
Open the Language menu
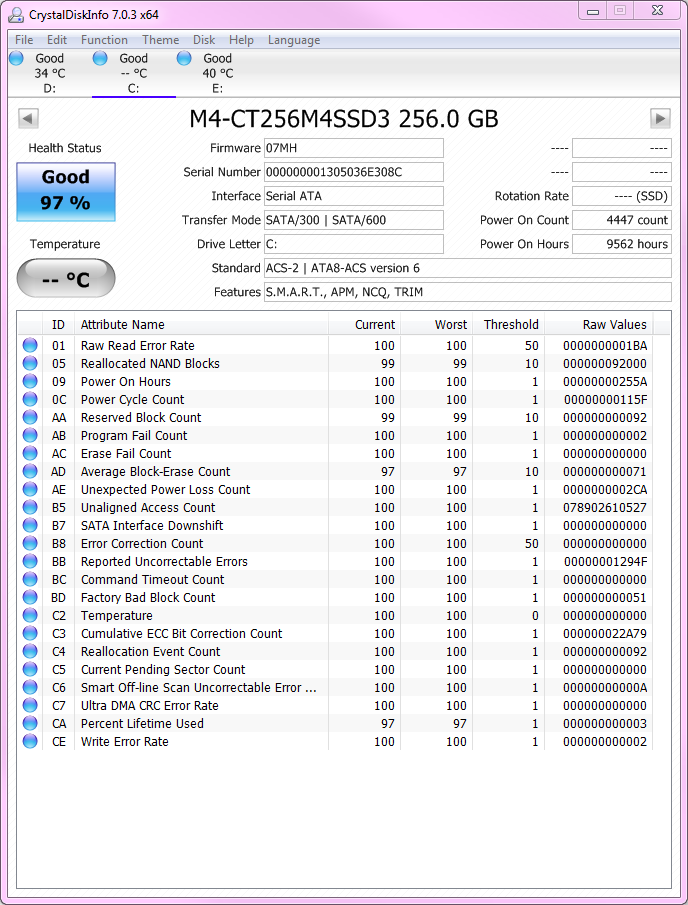tap(294, 40)
